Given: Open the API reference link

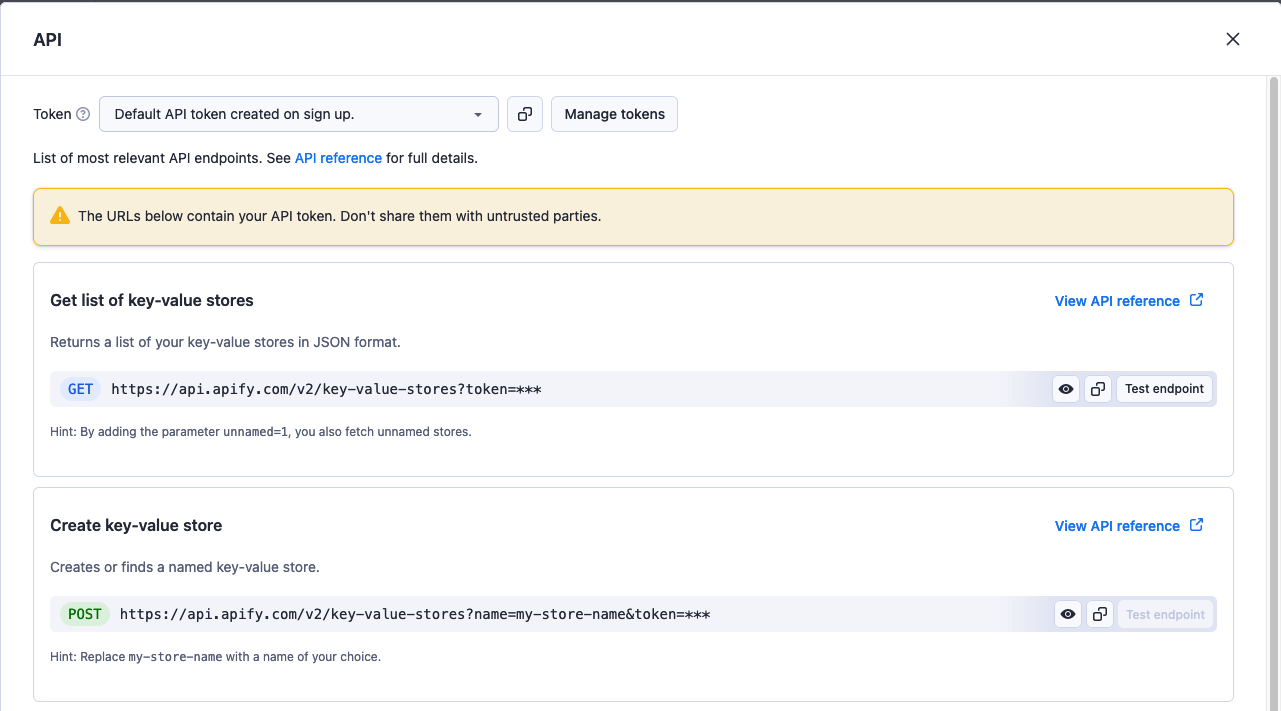Looking at the screenshot, I should pyautogui.click(x=338, y=158).
